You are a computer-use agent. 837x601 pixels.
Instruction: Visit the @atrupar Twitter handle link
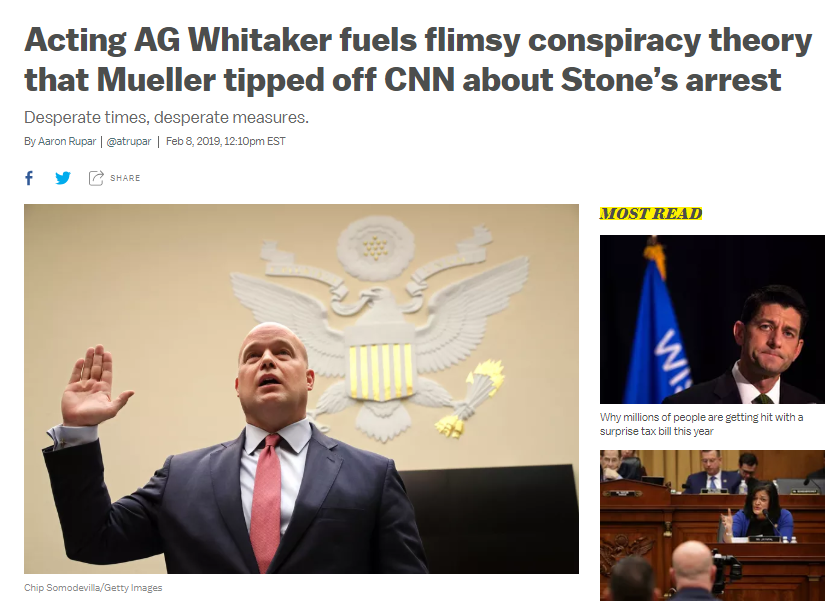tap(129, 141)
